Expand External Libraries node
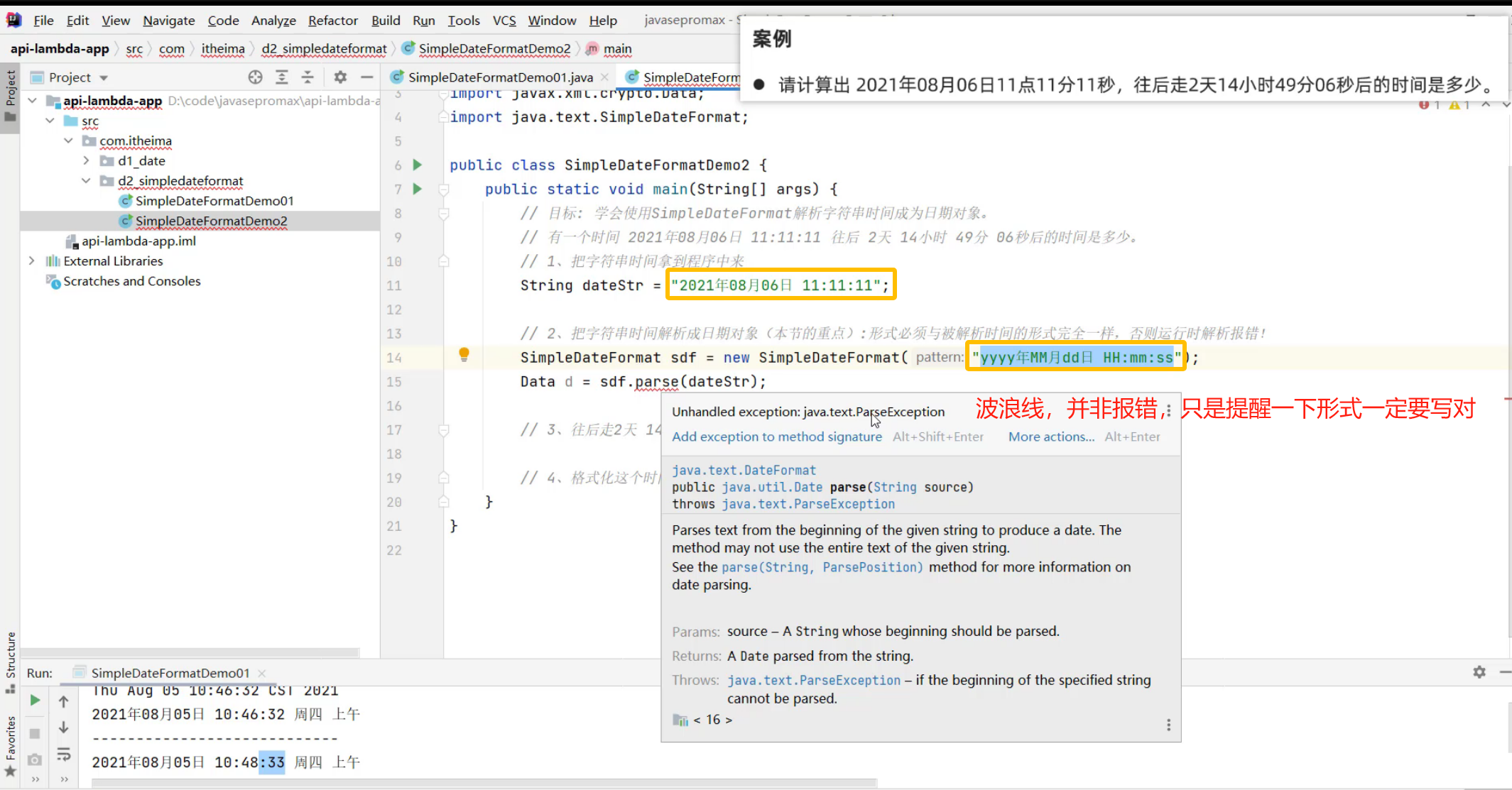 32,261
